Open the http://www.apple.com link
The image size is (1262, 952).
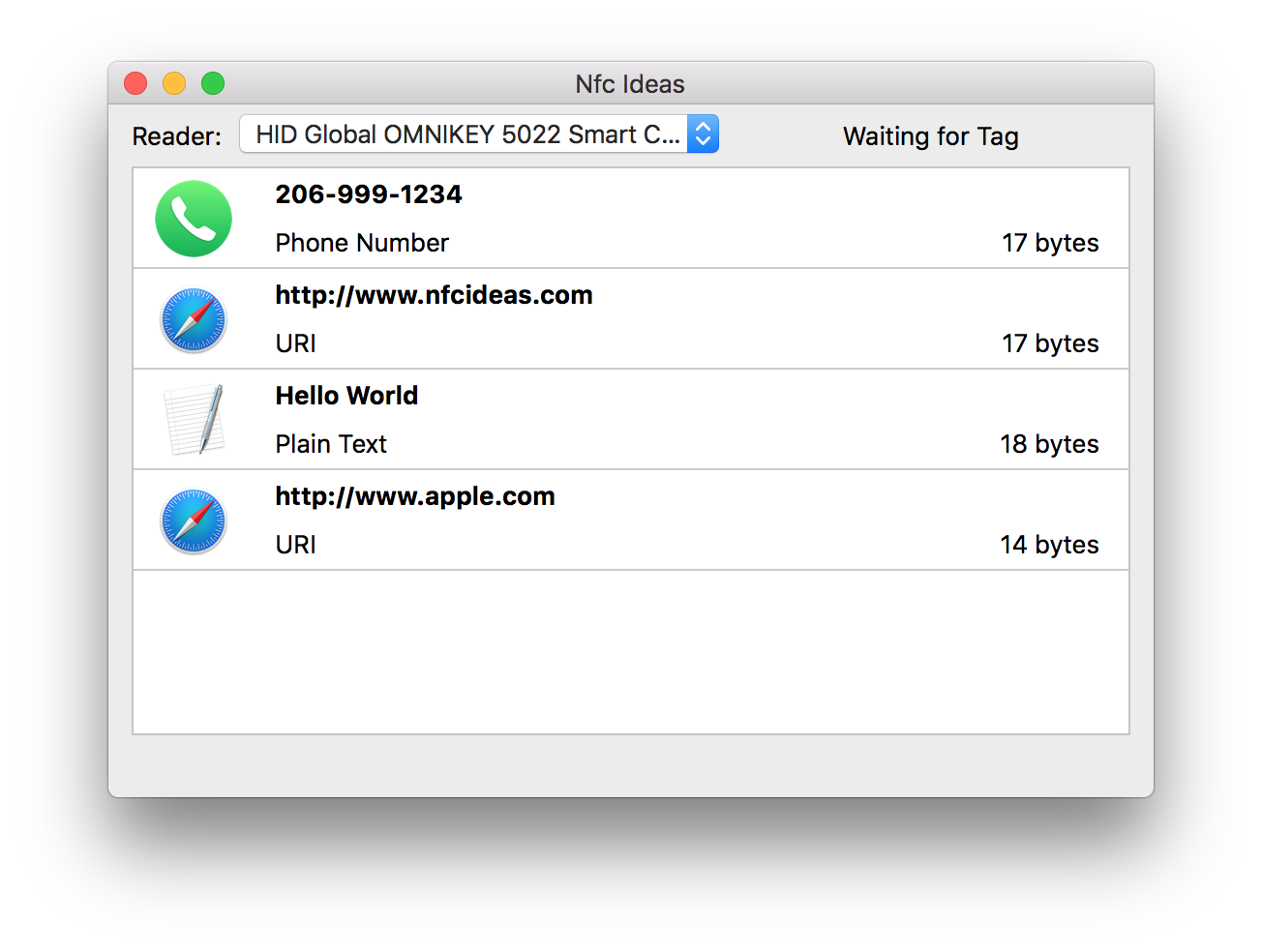point(414,495)
